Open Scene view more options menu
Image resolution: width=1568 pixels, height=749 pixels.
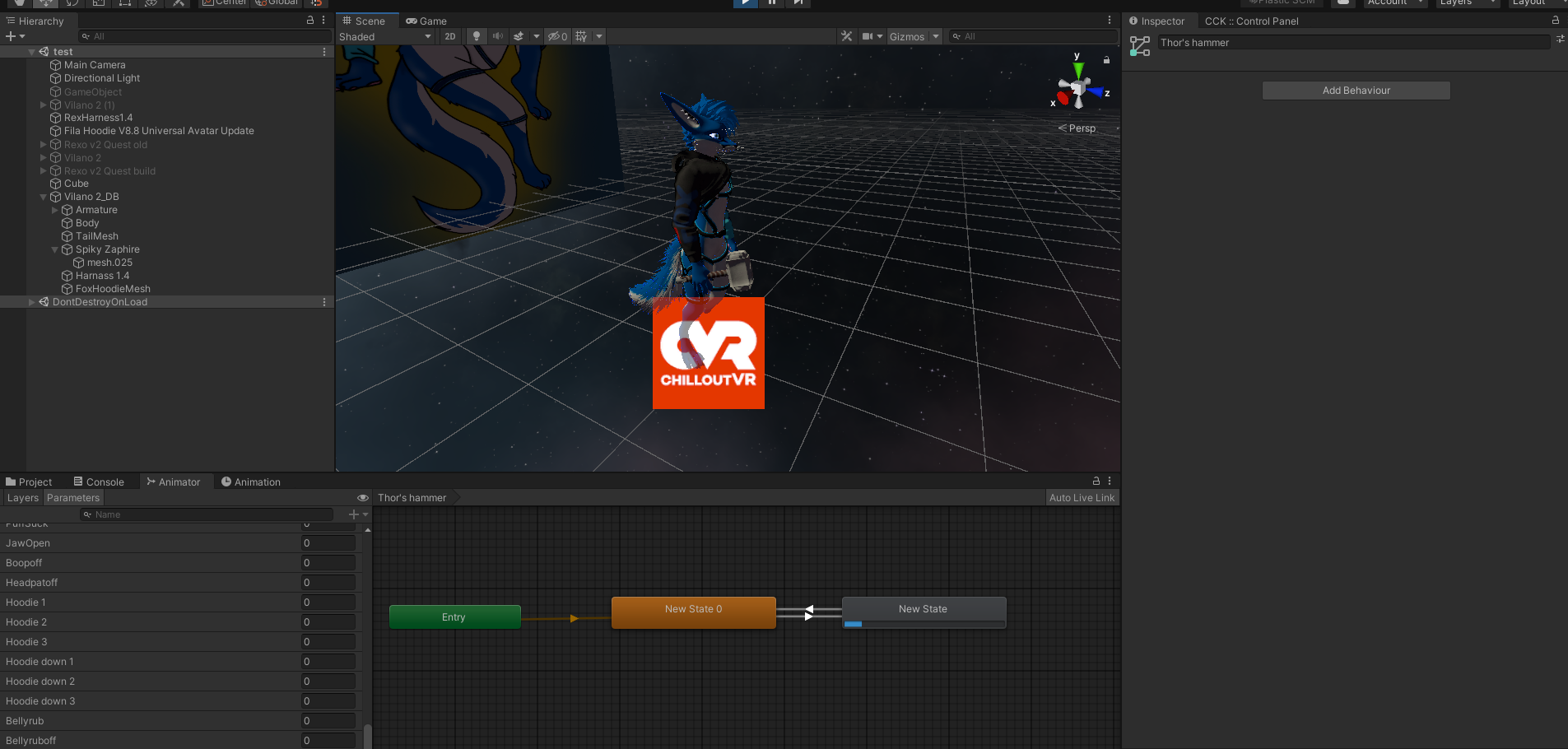point(1110,21)
